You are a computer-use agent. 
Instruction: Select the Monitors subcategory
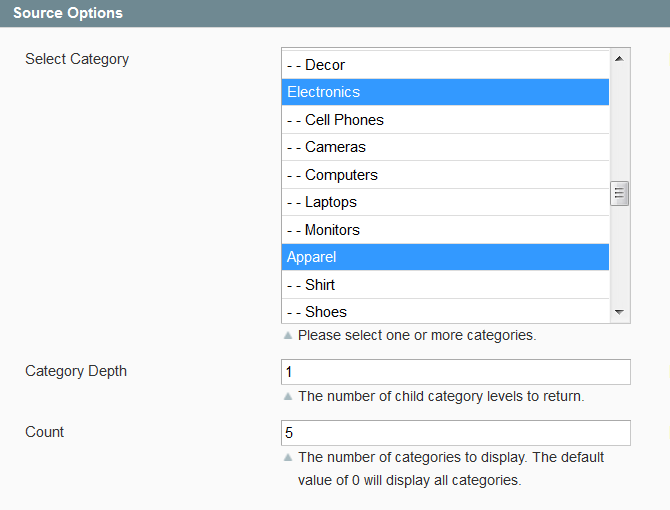click(445, 230)
